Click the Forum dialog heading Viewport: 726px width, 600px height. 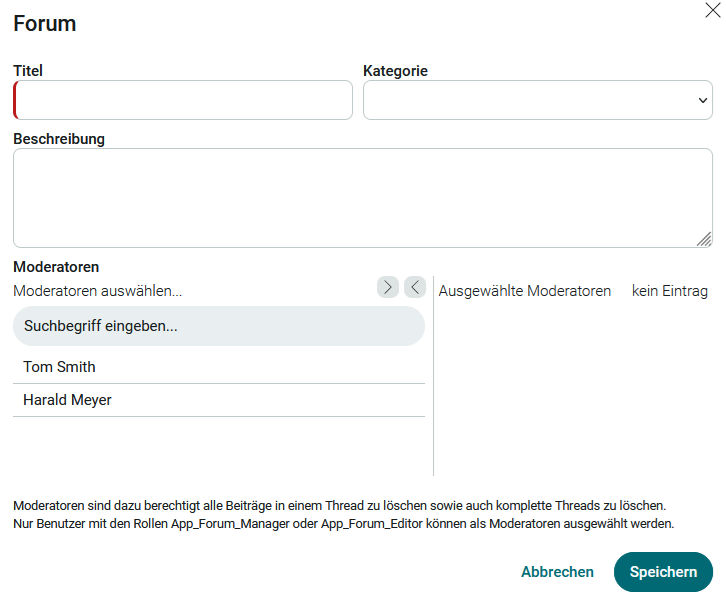[45, 23]
